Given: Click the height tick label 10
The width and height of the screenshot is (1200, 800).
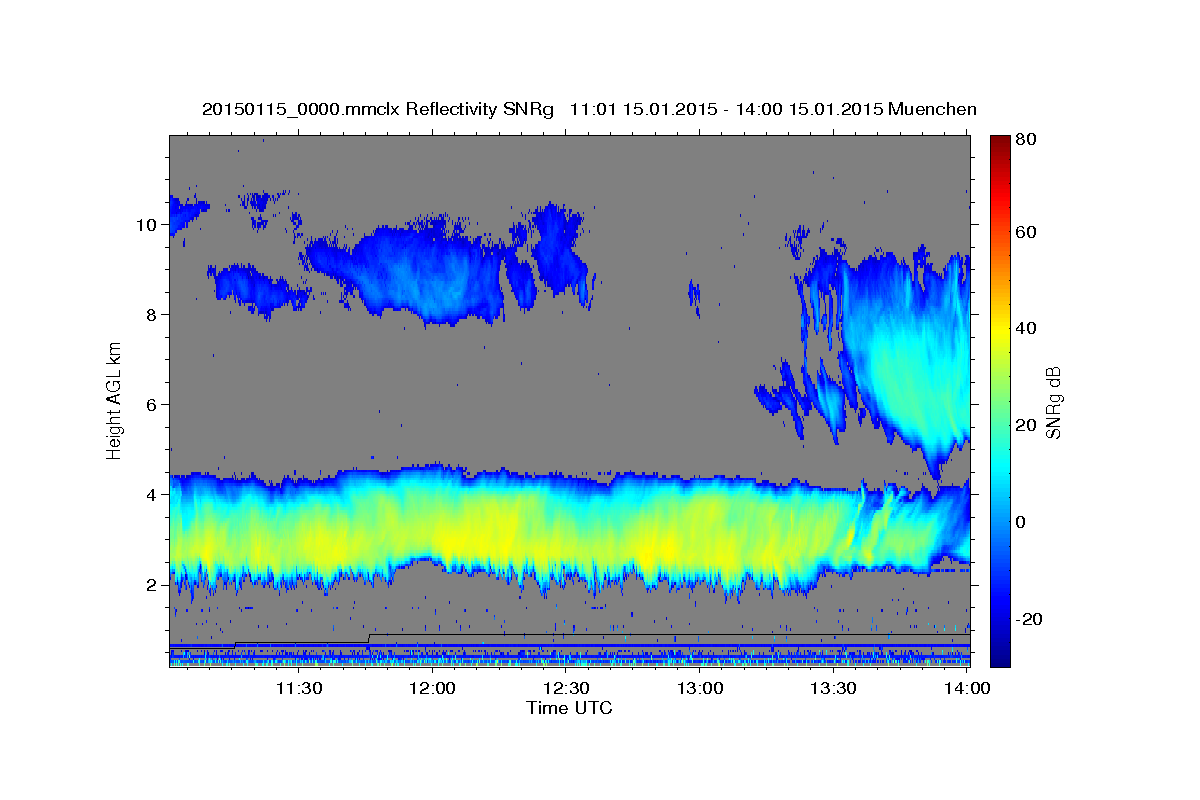Looking at the screenshot, I should tap(148, 225).
